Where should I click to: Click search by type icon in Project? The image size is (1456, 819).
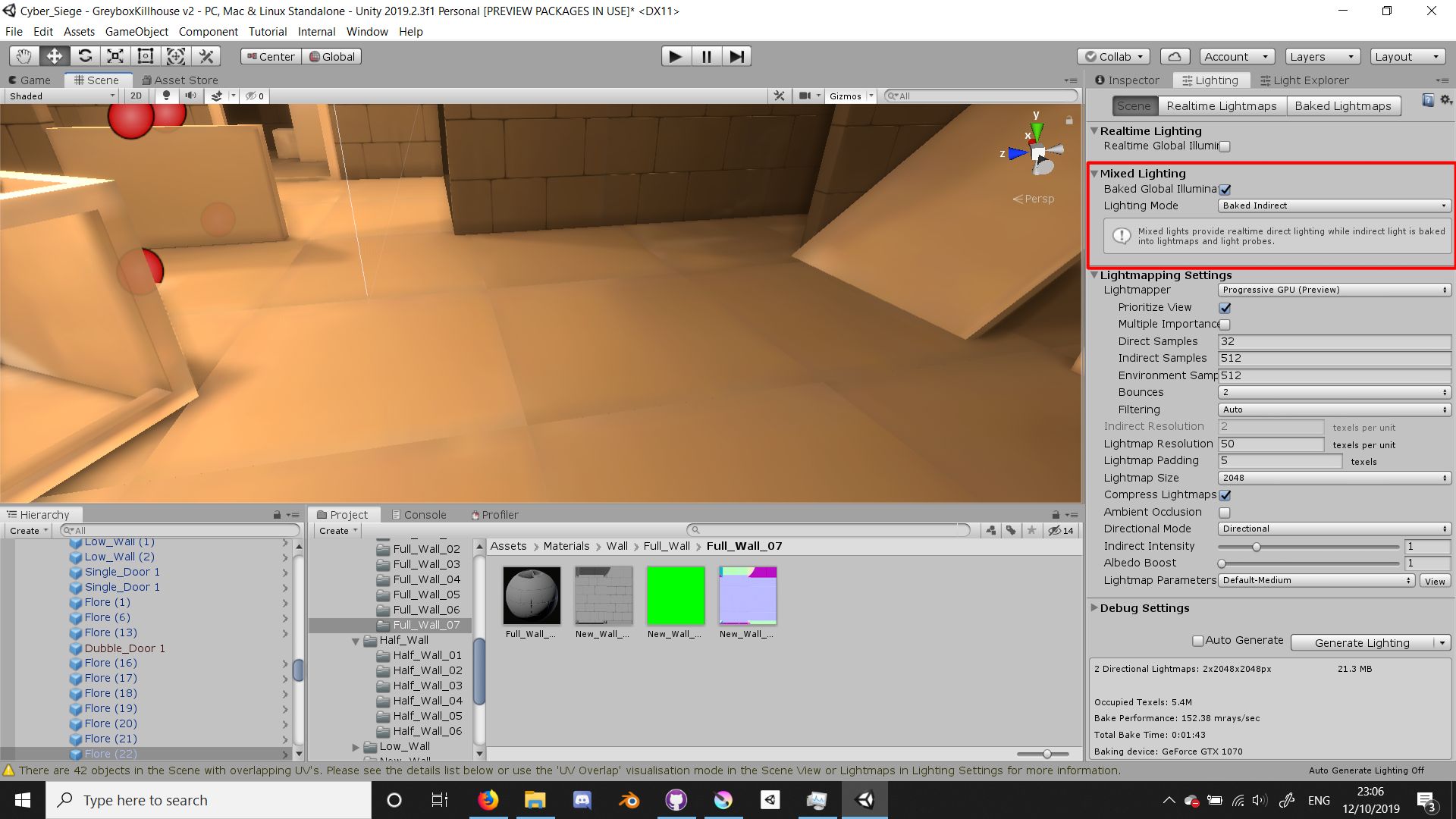click(991, 530)
